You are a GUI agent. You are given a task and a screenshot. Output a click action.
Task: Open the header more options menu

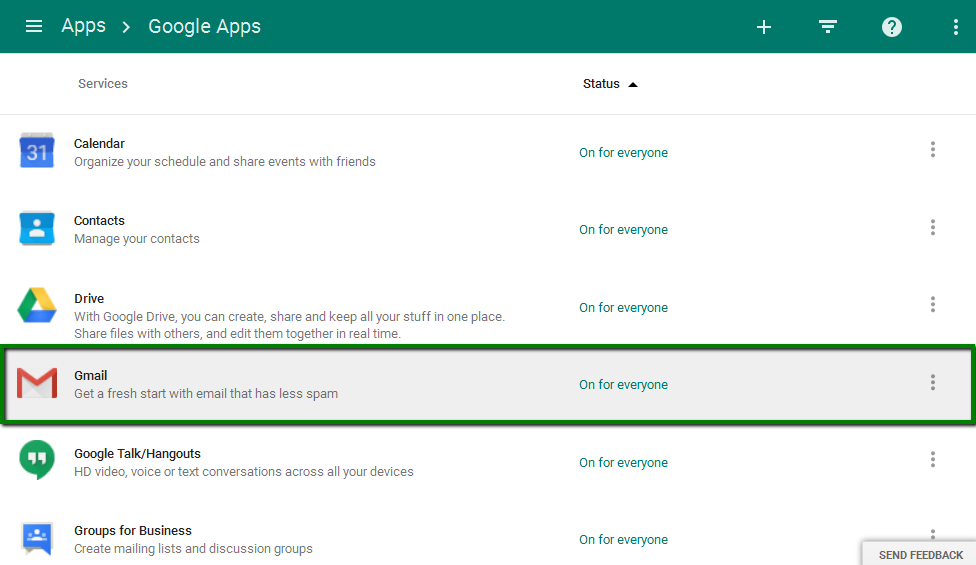pyautogui.click(x=955, y=27)
